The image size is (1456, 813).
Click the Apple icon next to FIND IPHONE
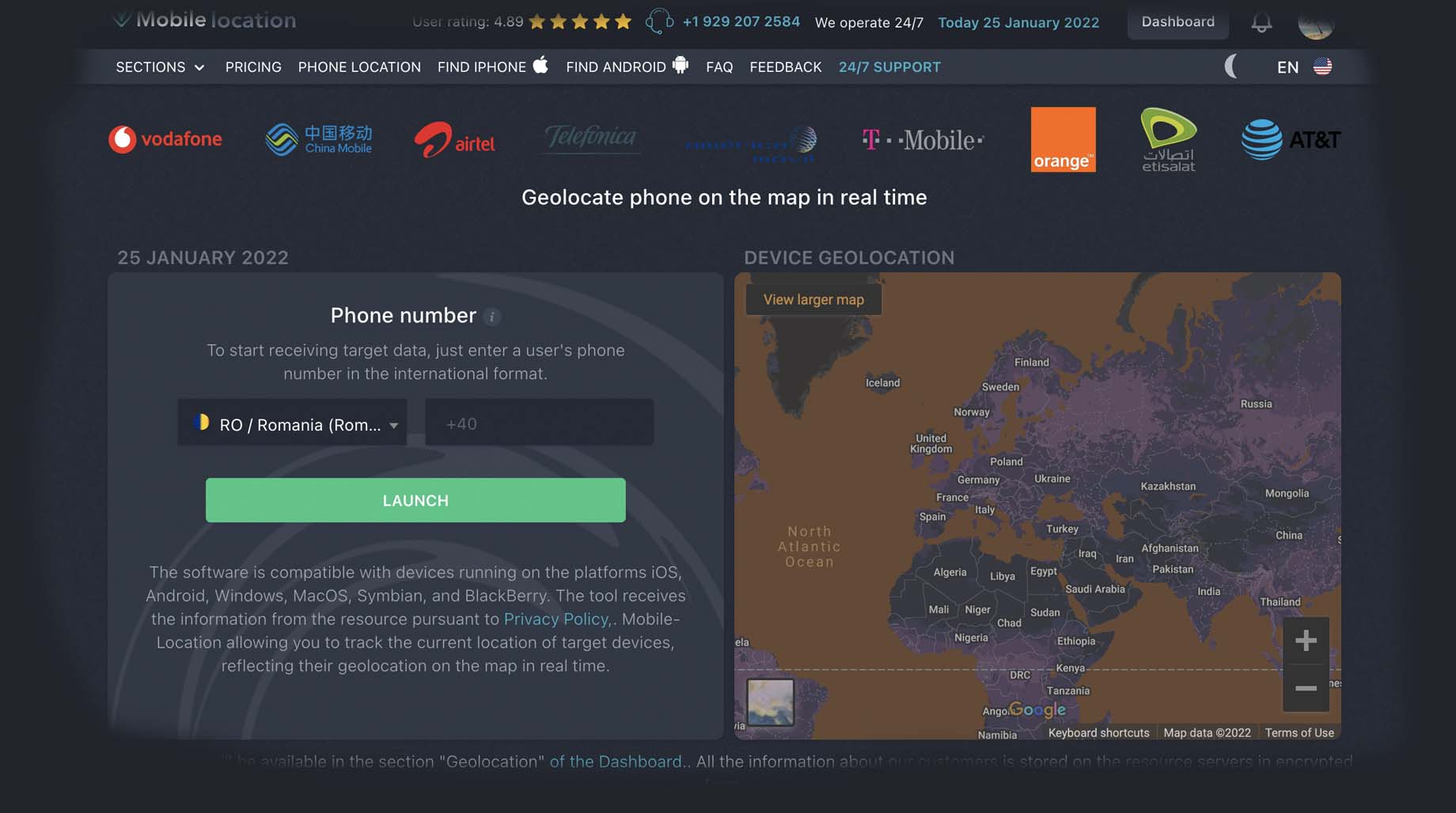point(540,66)
